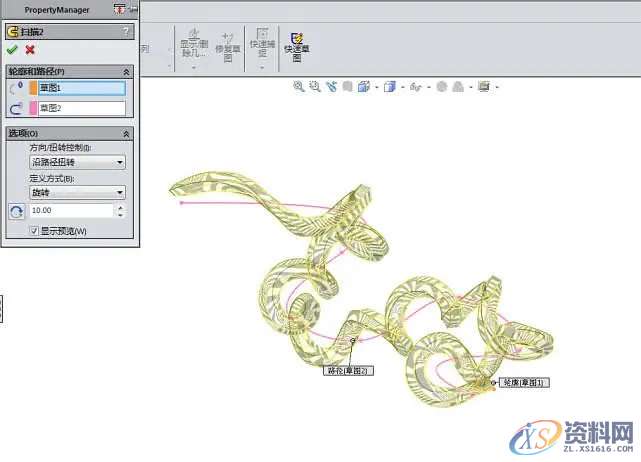This screenshot has height=462, width=641.
Task: Open the 快速草图 rapid sketch tool
Action: tap(297, 47)
